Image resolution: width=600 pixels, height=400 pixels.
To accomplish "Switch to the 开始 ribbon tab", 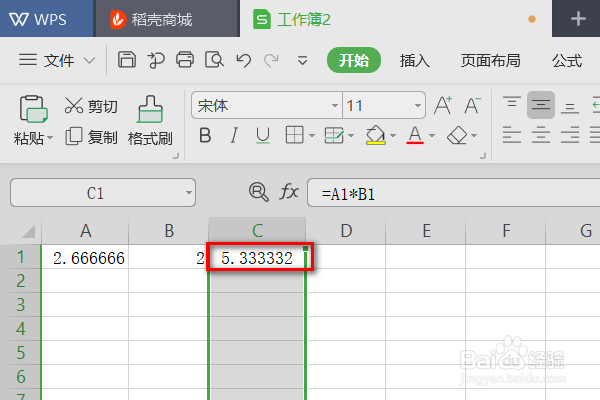I will [354, 60].
